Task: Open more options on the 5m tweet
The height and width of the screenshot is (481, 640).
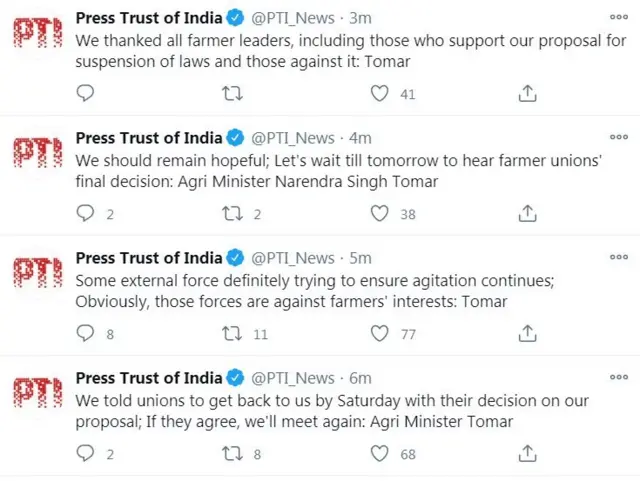Action: [619, 258]
